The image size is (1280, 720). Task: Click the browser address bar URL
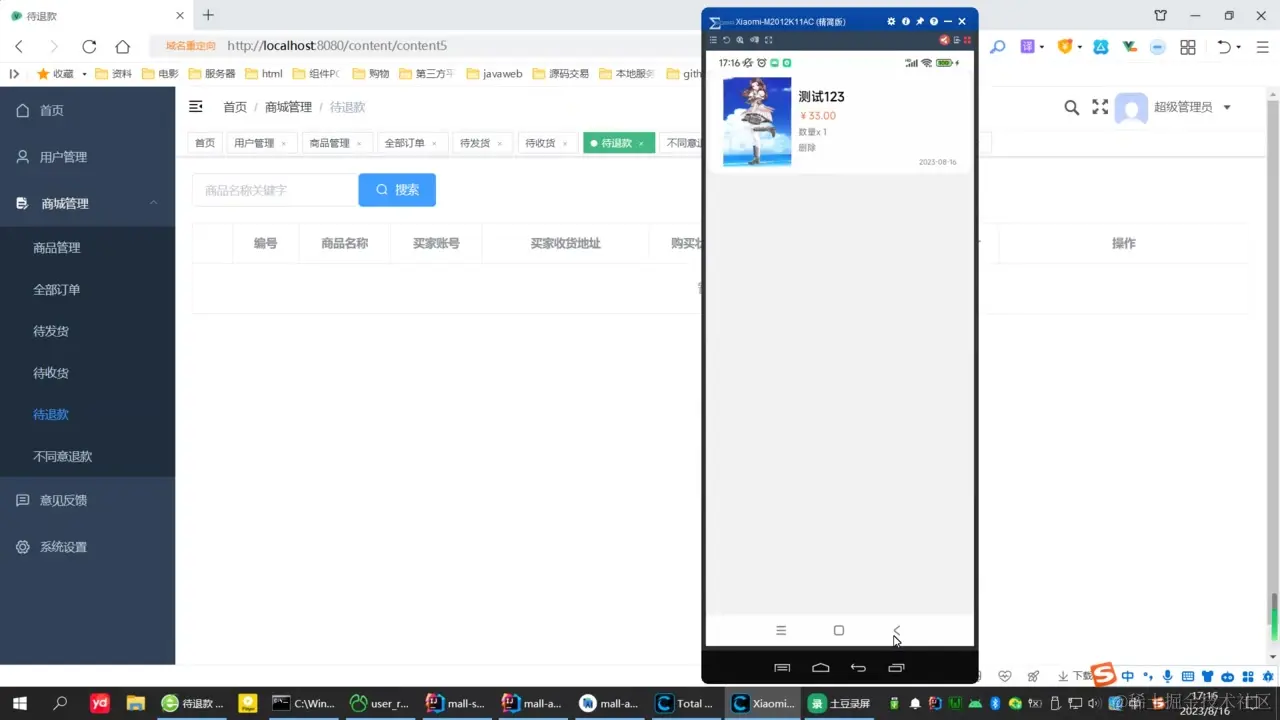coord(337,46)
